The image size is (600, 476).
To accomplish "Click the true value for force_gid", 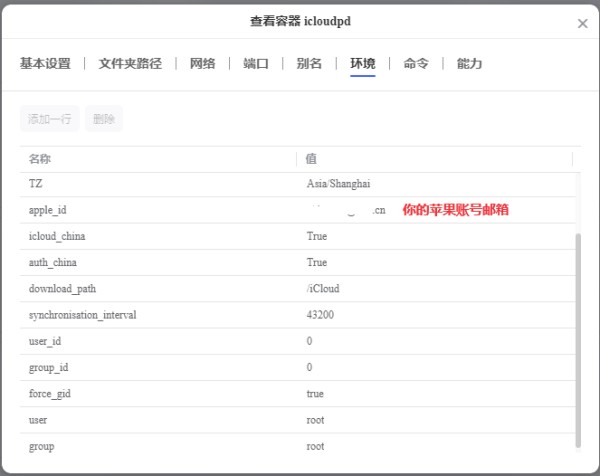I will coord(315,394).
